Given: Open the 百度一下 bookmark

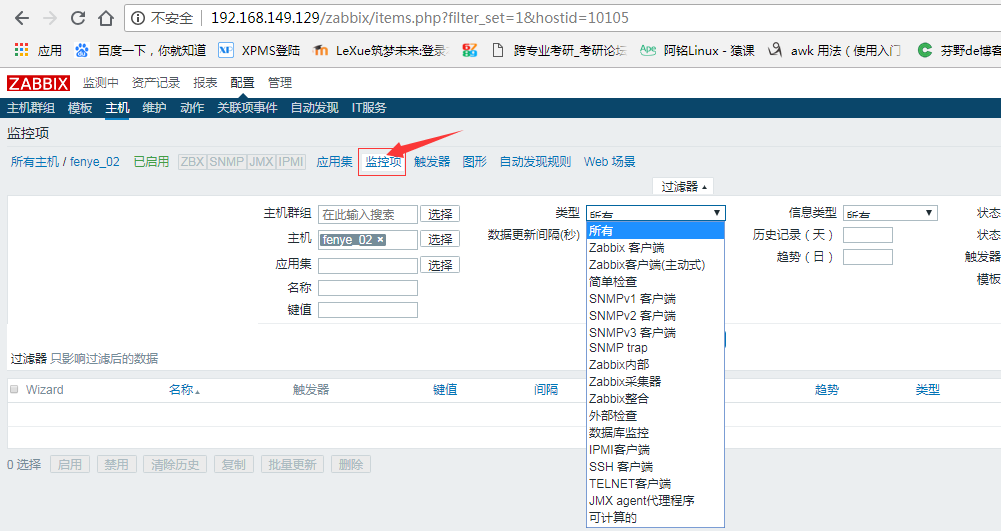Looking at the screenshot, I should pos(140,50).
